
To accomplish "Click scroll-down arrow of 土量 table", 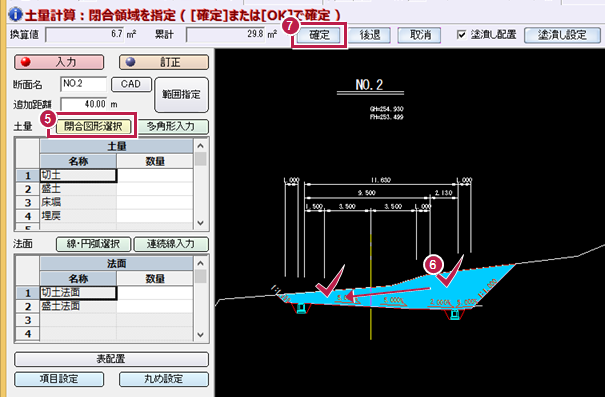I will 200,223.
